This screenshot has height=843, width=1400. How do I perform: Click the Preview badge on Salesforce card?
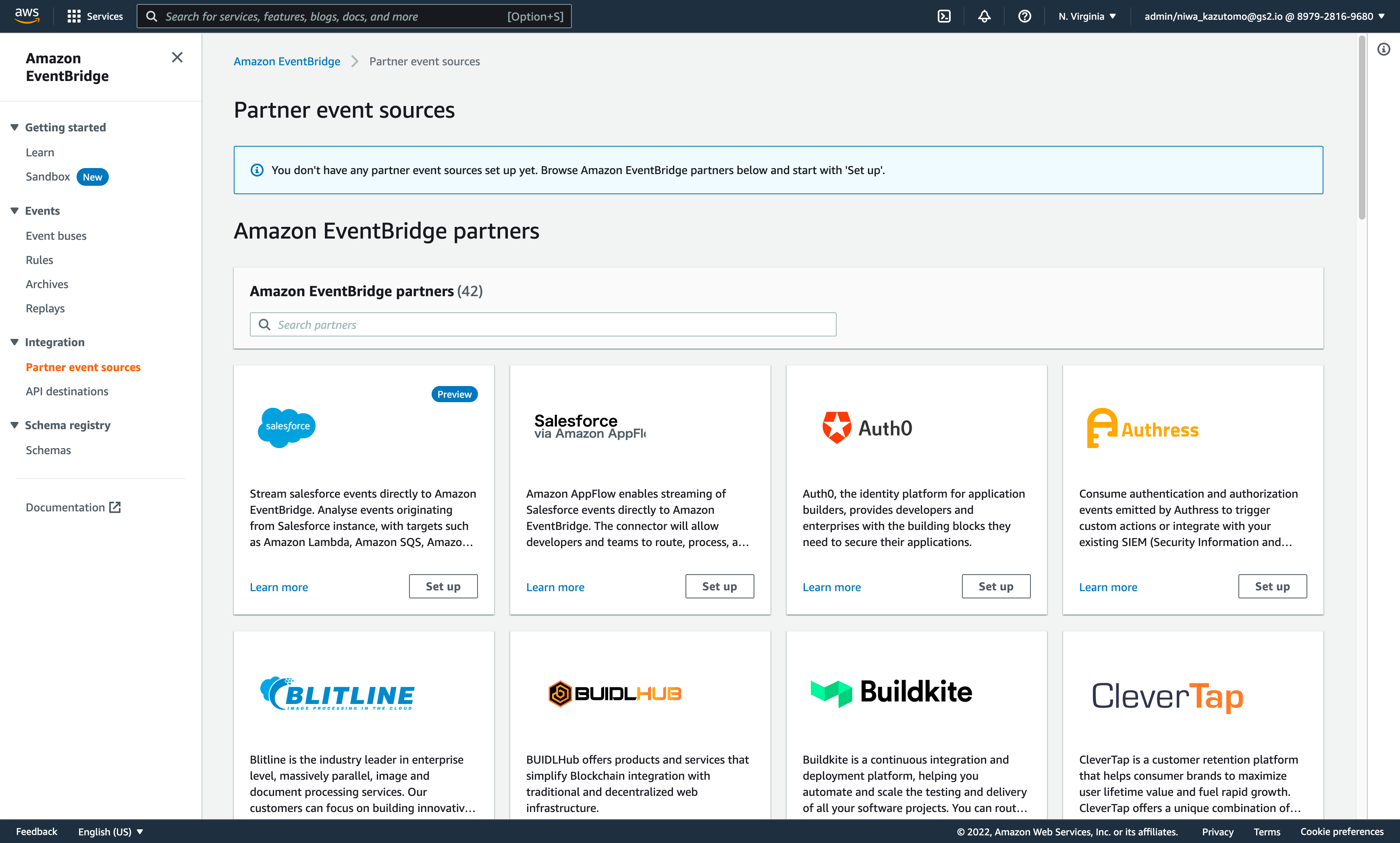click(454, 394)
